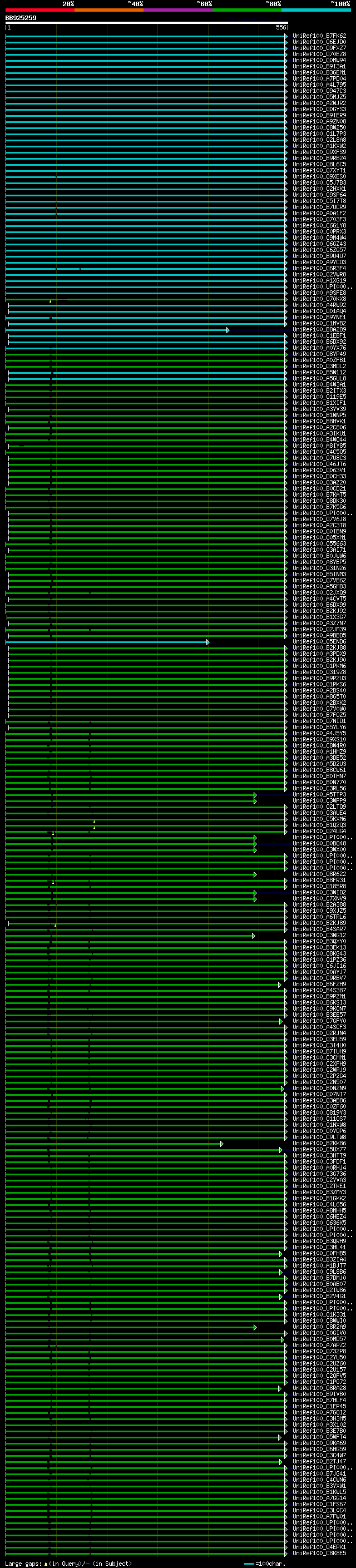Select label UniRef100_C8R2A9

[x=319, y=1327]
